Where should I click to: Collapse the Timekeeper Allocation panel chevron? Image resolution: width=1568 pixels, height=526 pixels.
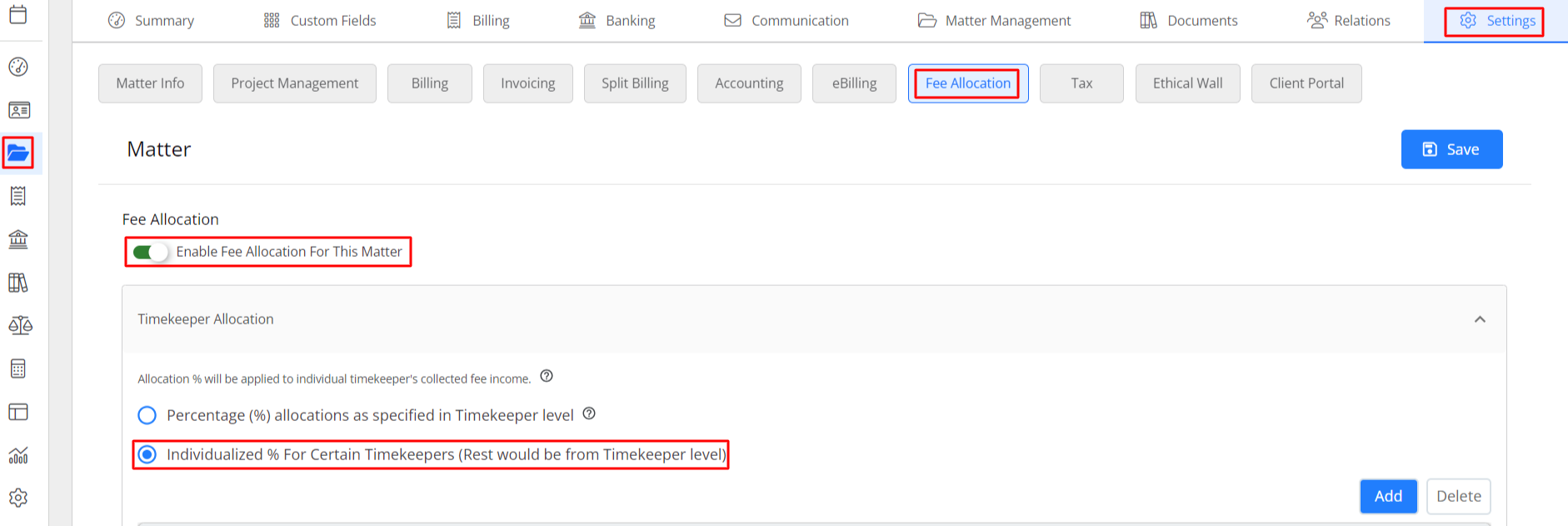[x=1480, y=319]
